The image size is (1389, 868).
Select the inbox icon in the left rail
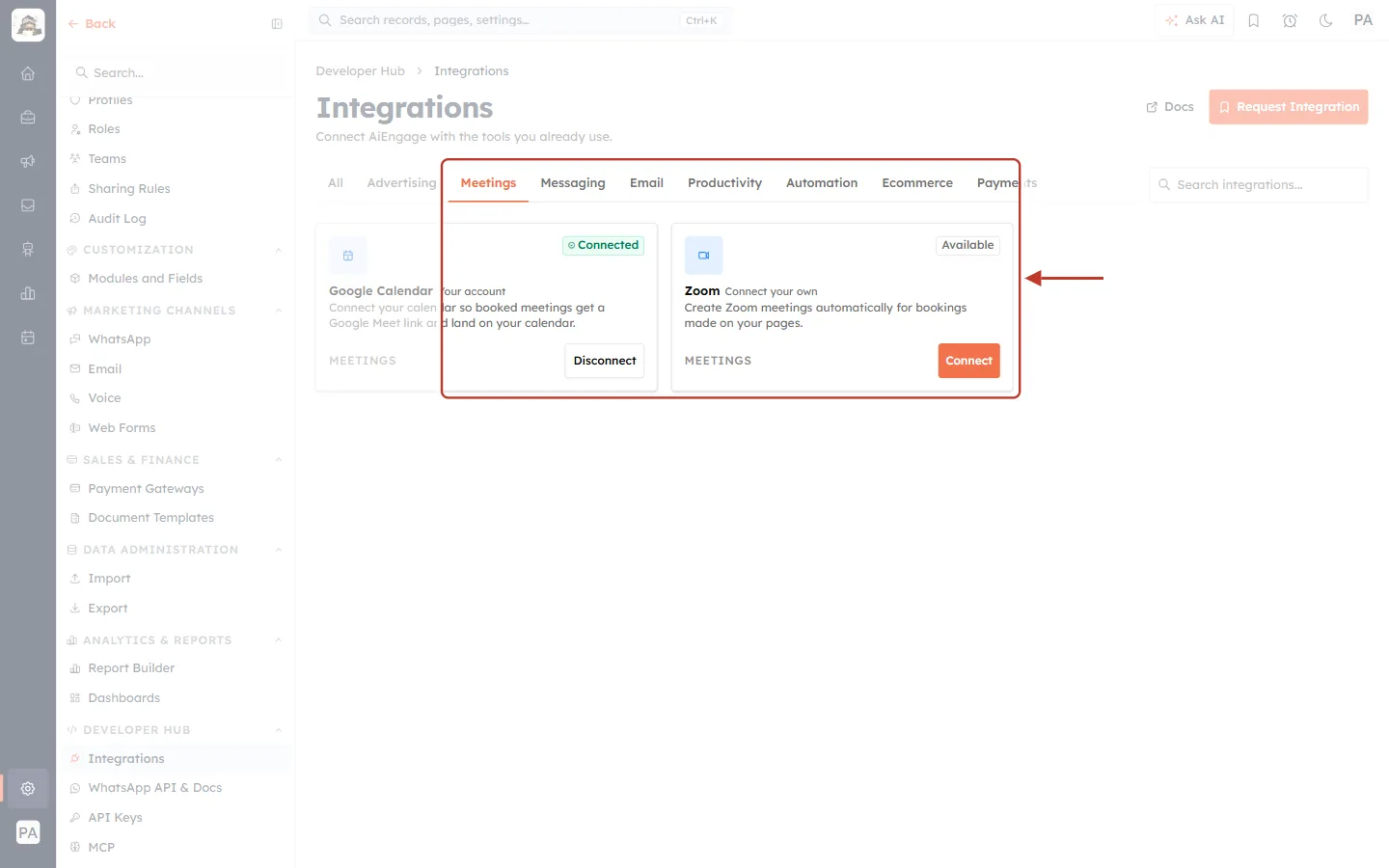28,205
